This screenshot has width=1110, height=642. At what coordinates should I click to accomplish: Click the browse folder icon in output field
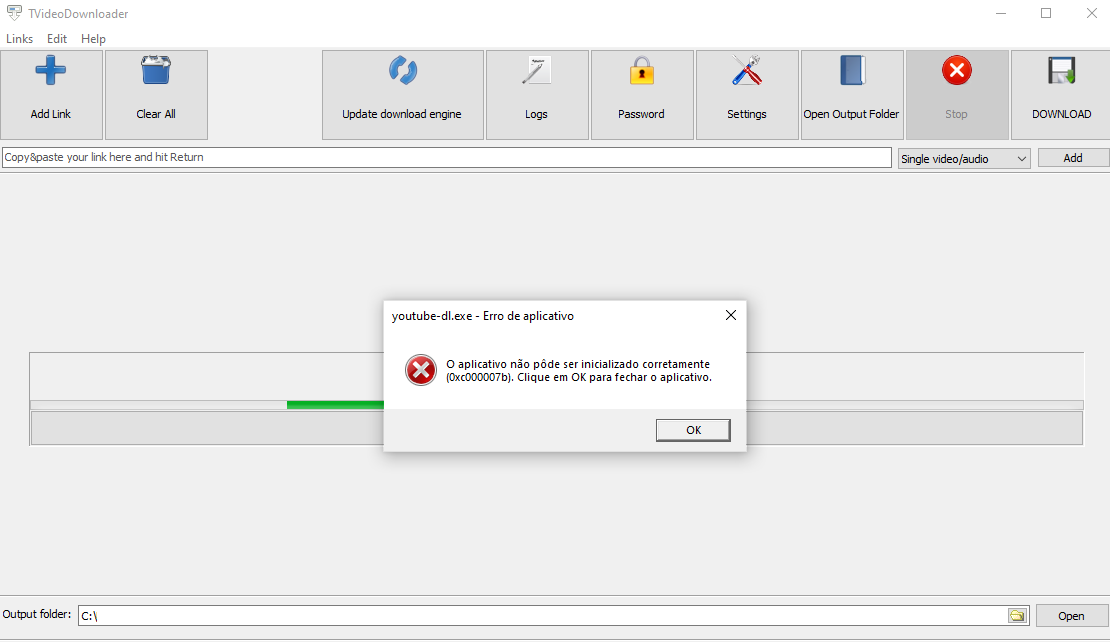1017,615
